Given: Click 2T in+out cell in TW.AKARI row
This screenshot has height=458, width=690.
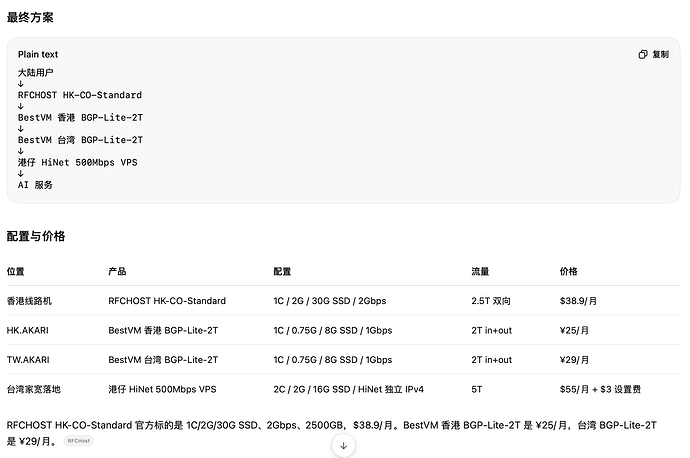Looking at the screenshot, I should [x=492, y=360].
